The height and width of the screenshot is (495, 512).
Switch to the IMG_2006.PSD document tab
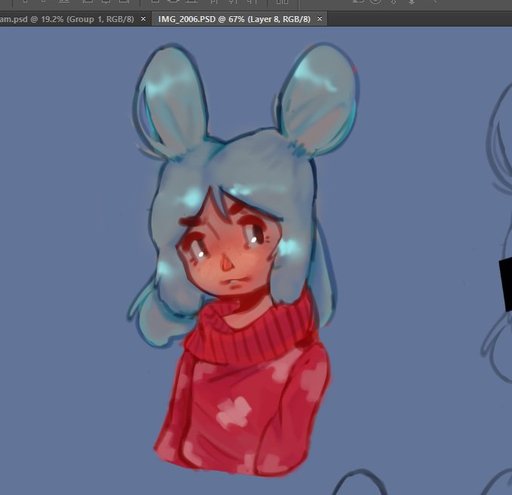click(234, 19)
